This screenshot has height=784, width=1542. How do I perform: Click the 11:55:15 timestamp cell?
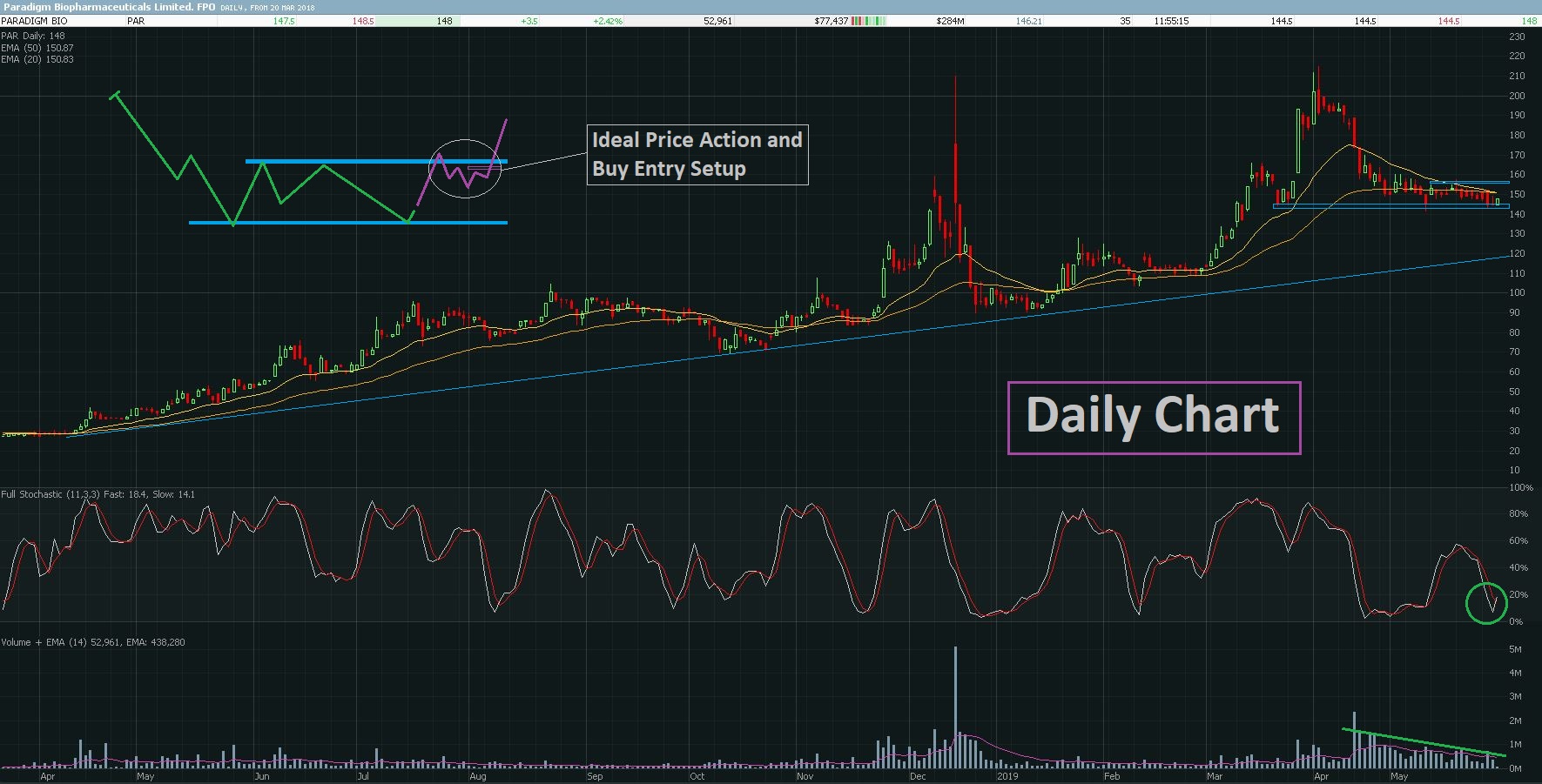point(1171,21)
